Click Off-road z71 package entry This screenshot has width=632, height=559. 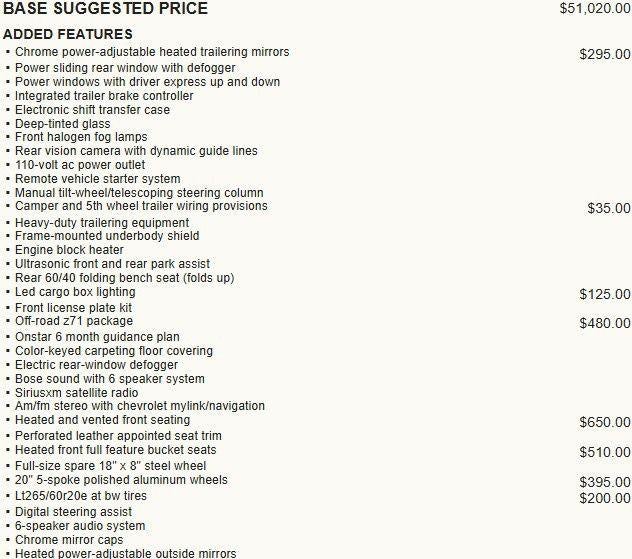(x=74, y=321)
